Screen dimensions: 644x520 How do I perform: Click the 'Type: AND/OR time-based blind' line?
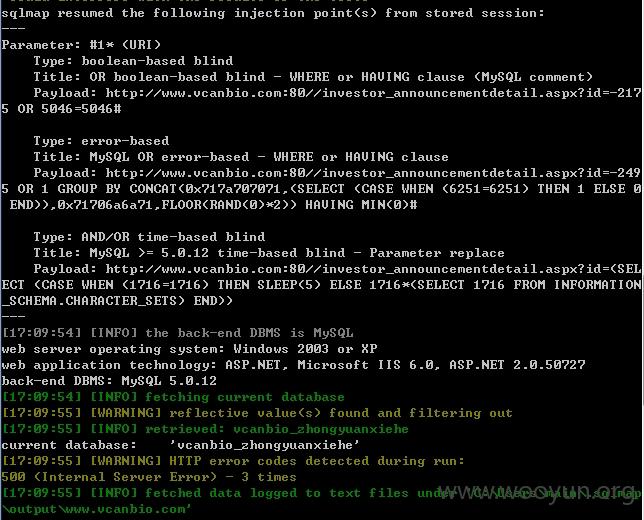pos(149,237)
